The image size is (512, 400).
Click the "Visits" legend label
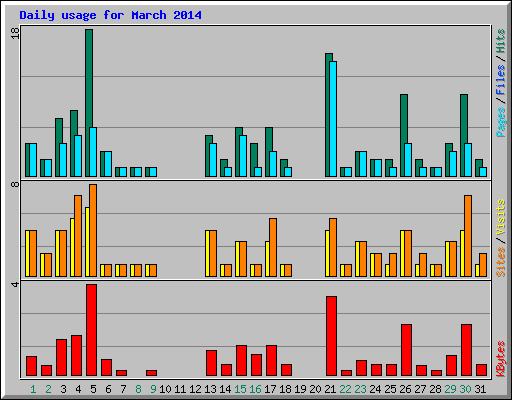click(x=500, y=218)
